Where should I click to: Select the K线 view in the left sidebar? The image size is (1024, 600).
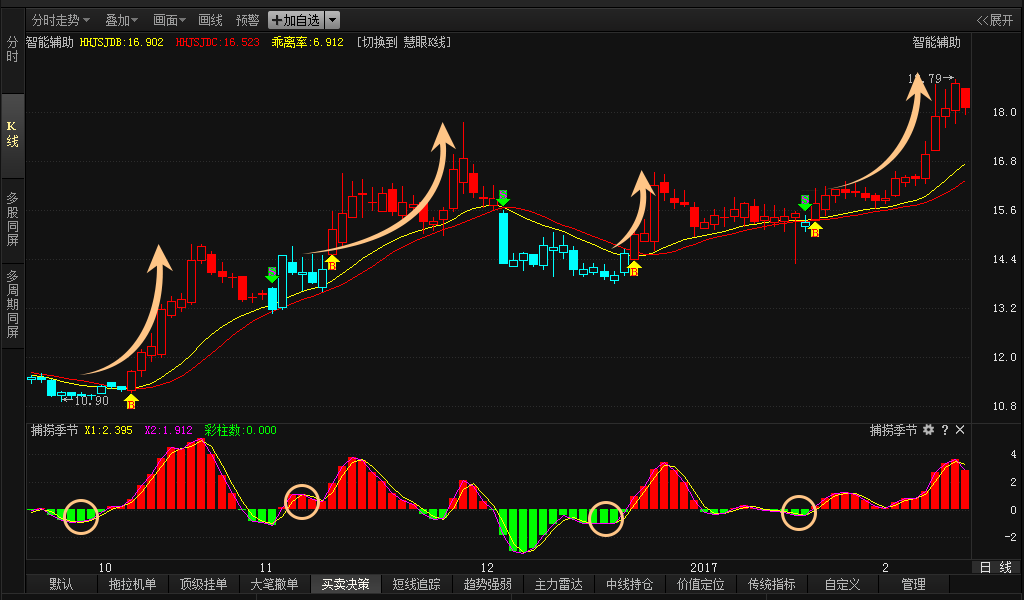12,134
